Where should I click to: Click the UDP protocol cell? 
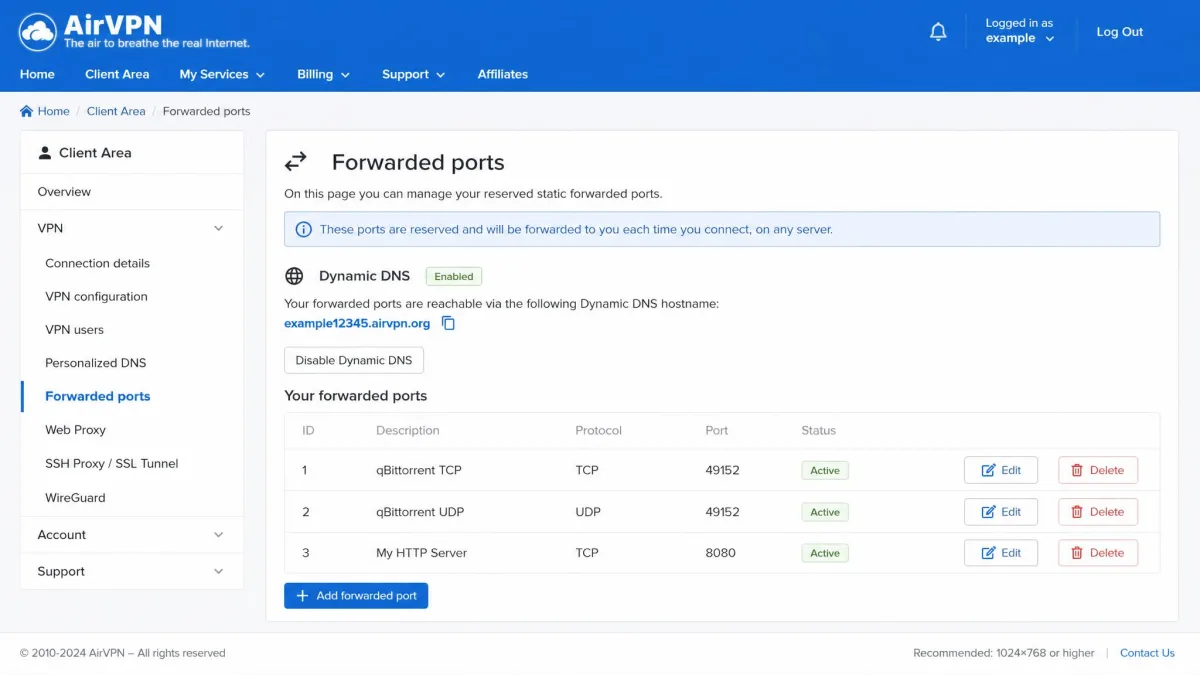click(587, 511)
